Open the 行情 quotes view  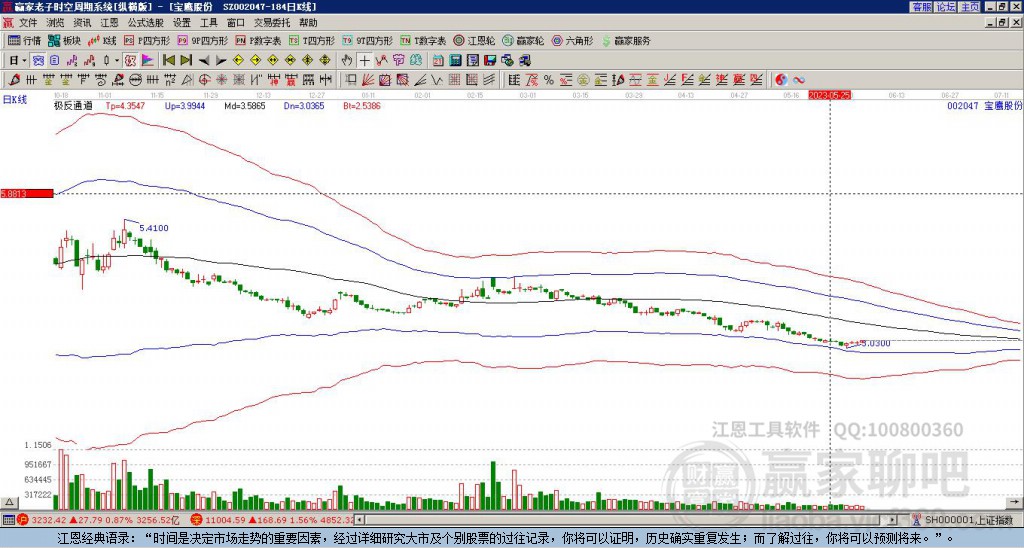coord(24,40)
